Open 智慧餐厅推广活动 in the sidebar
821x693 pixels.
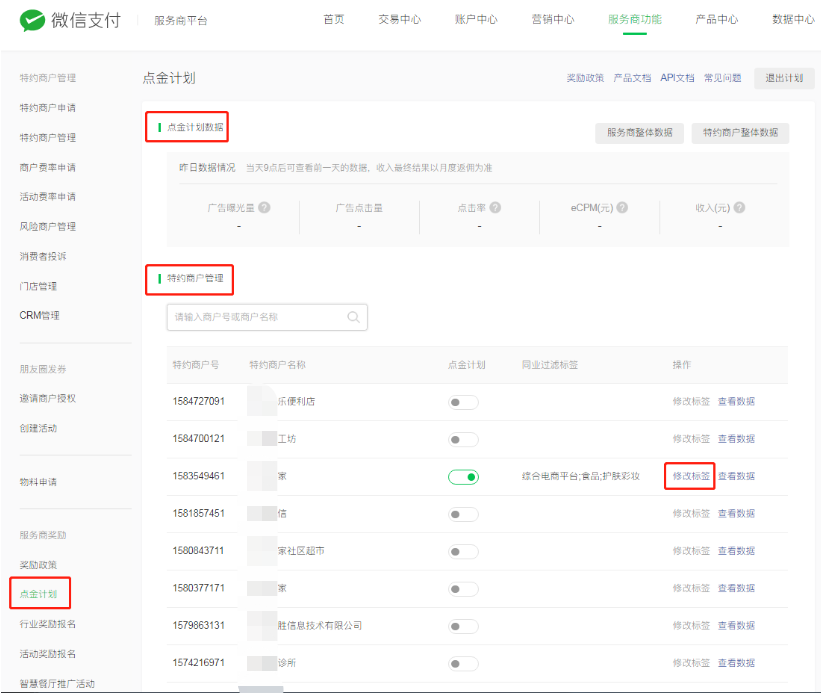(57, 684)
